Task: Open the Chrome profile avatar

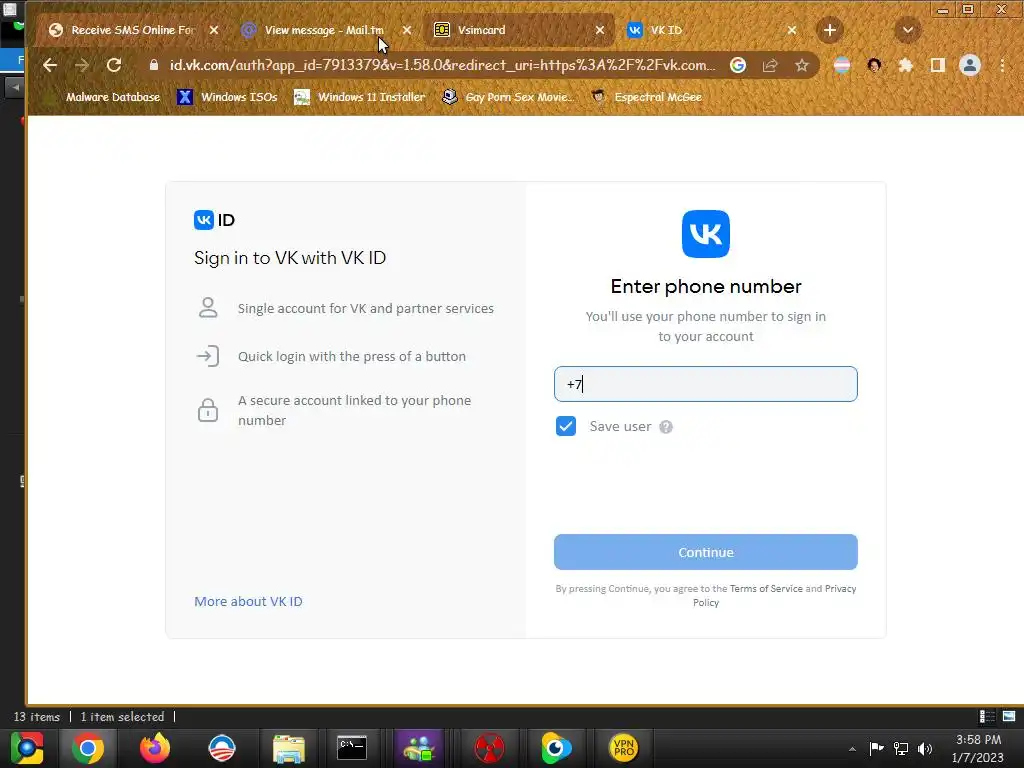Action: [970, 65]
